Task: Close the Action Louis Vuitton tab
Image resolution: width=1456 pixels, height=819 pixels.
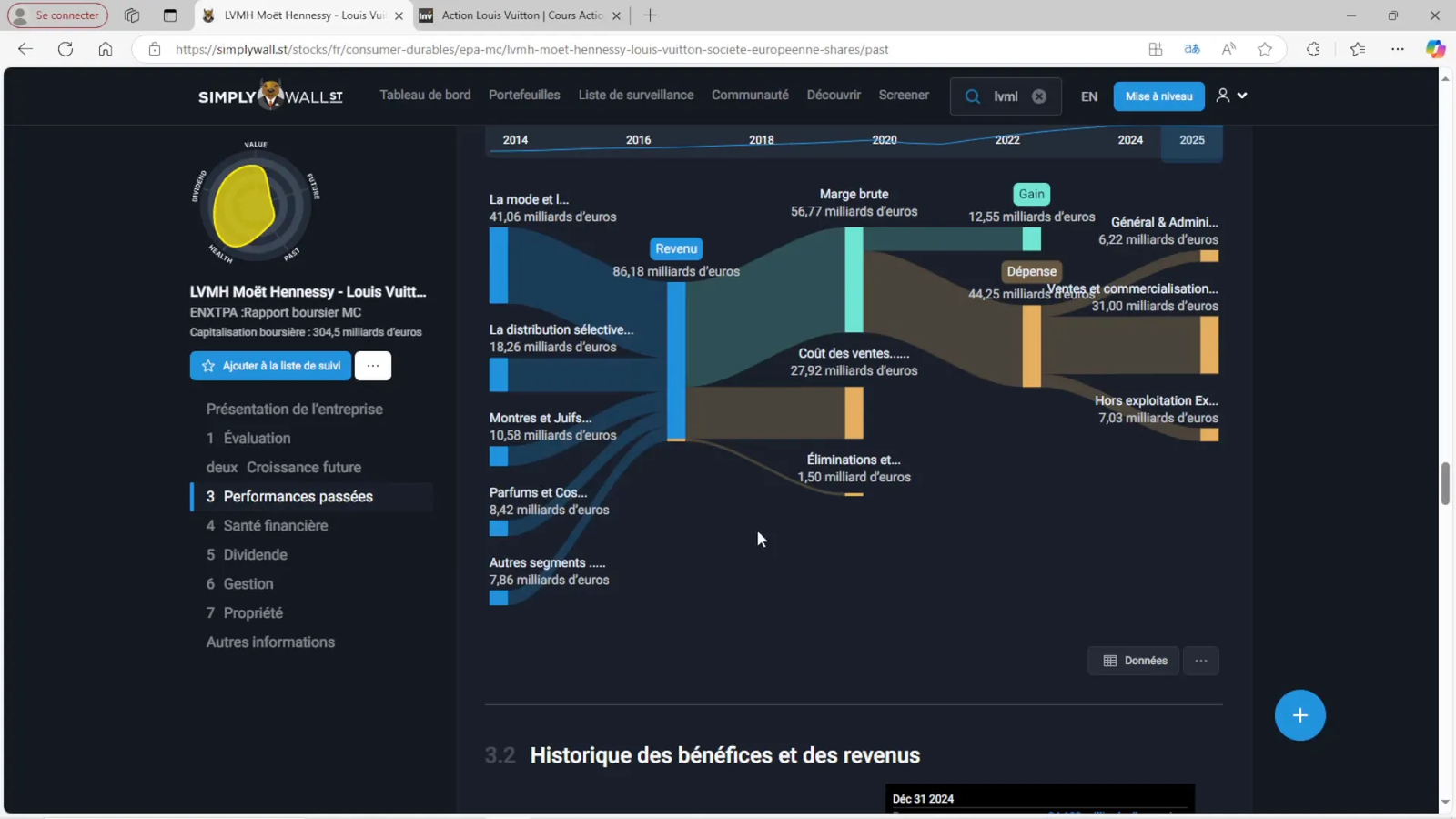Action: (616, 15)
